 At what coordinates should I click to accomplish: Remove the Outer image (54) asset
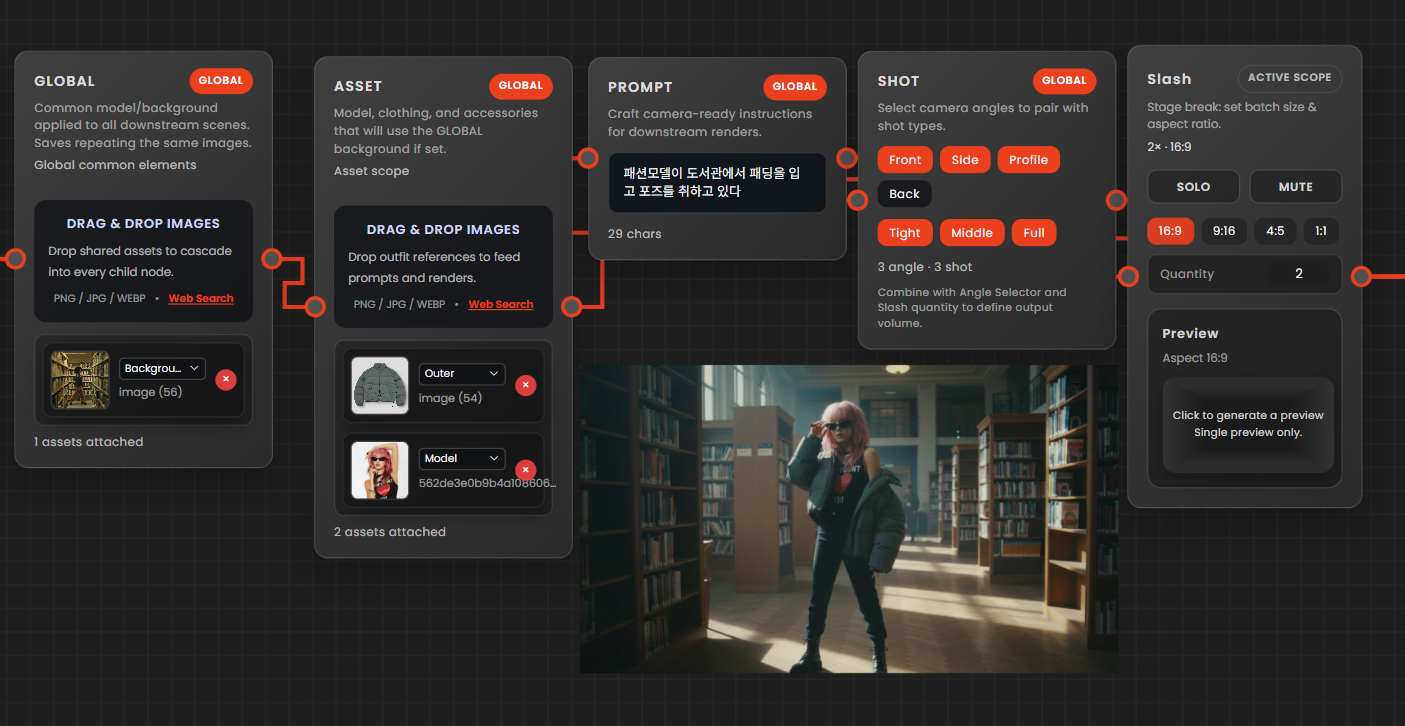tap(525, 385)
